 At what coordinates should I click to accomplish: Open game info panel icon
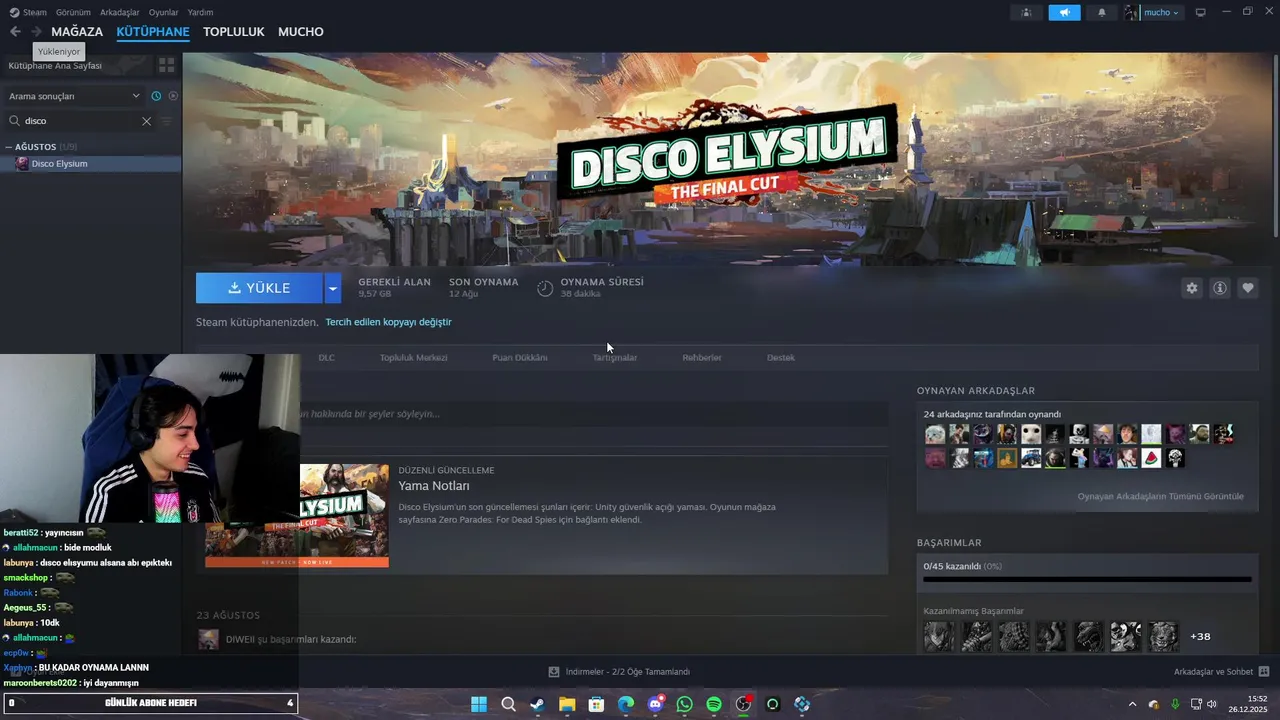point(1220,288)
